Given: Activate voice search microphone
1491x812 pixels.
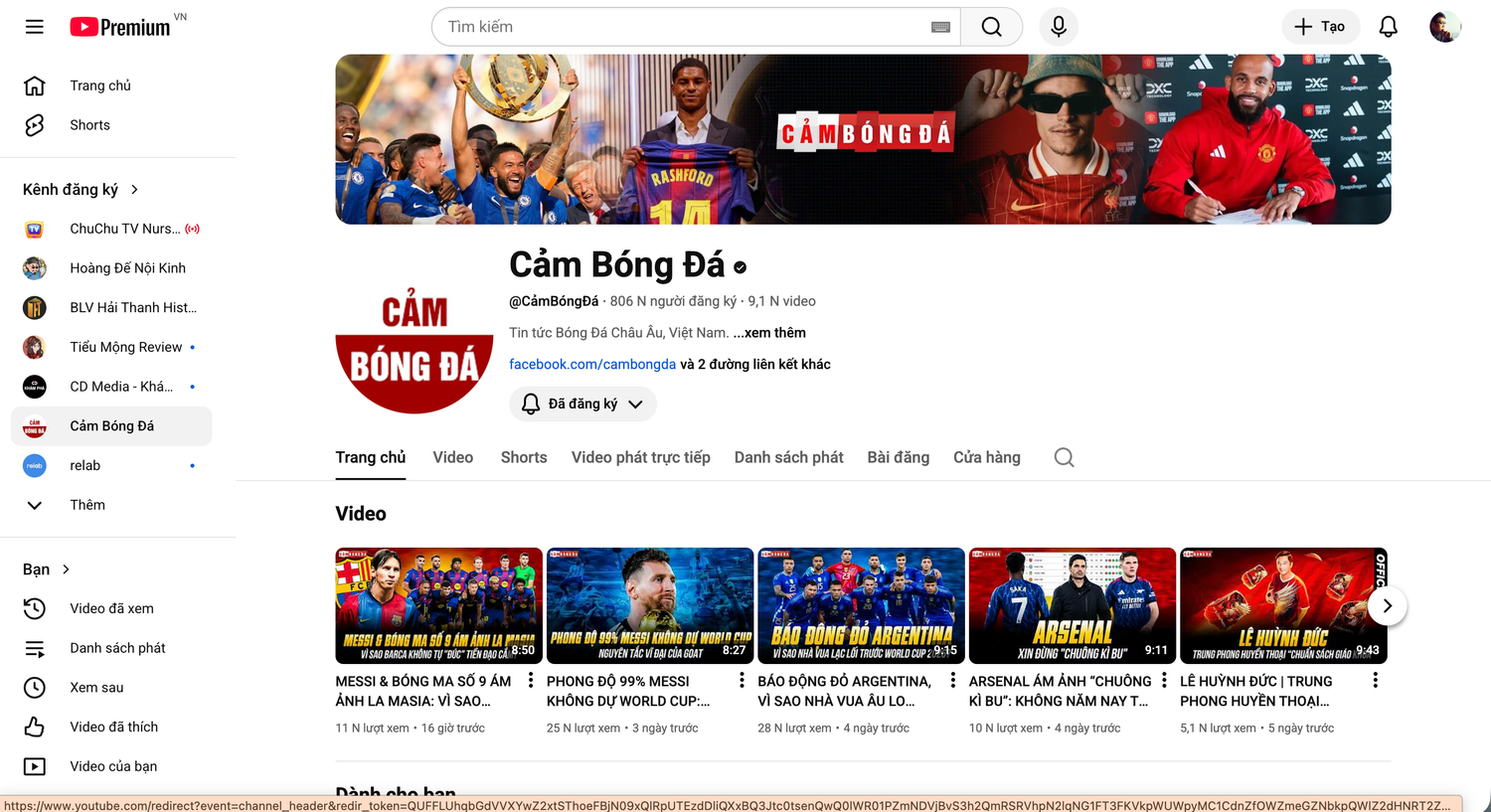Looking at the screenshot, I should pyautogui.click(x=1059, y=27).
